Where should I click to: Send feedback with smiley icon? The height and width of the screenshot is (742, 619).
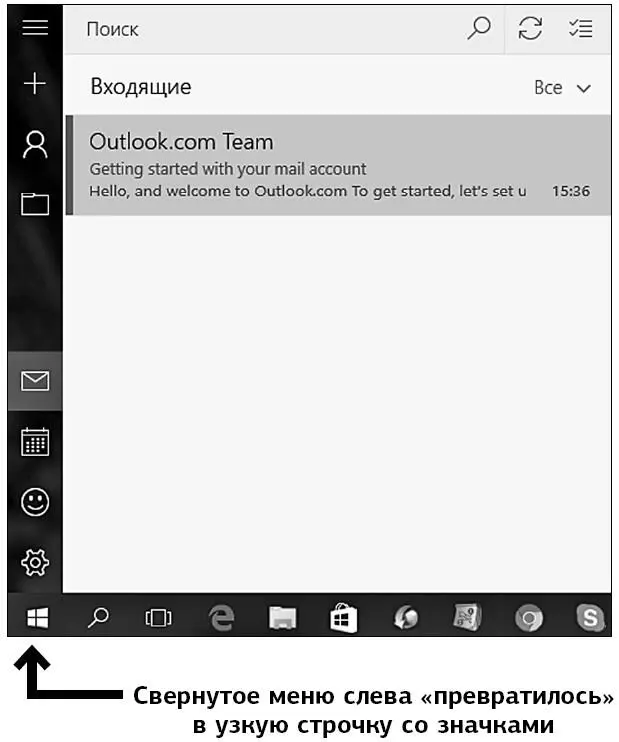point(35,502)
